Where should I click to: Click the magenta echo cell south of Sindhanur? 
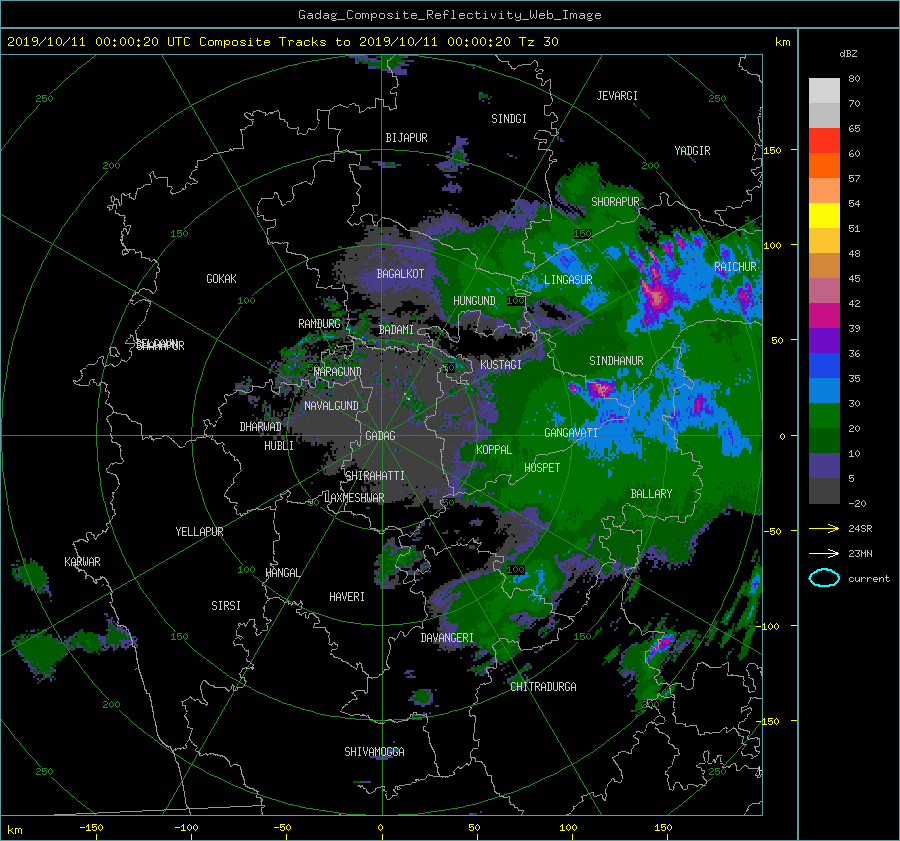tap(600, 388)
